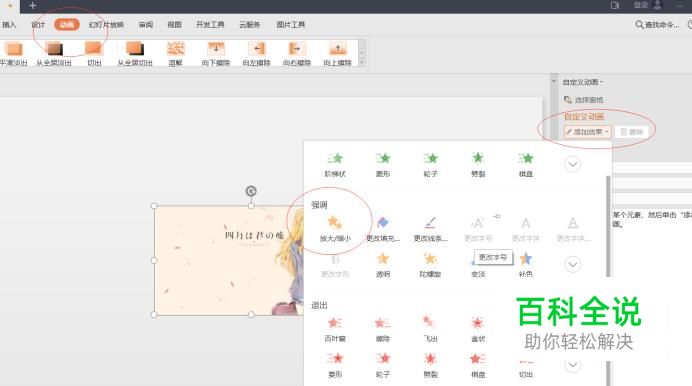Image resolution: width=692 pixels, height=386 pixels.
Task: Apply the 从全黑切出 transition
Action: 135,54
